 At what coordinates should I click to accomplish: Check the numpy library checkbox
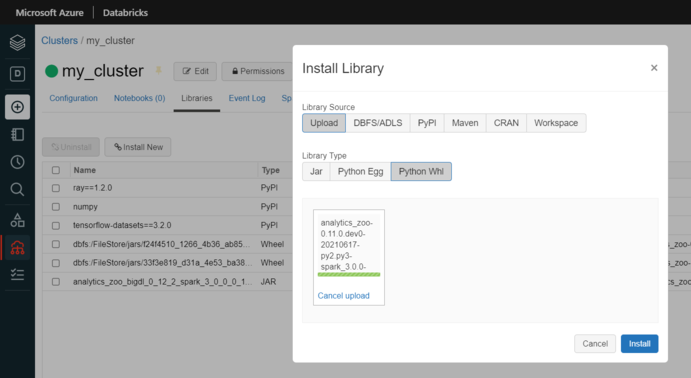56,207
